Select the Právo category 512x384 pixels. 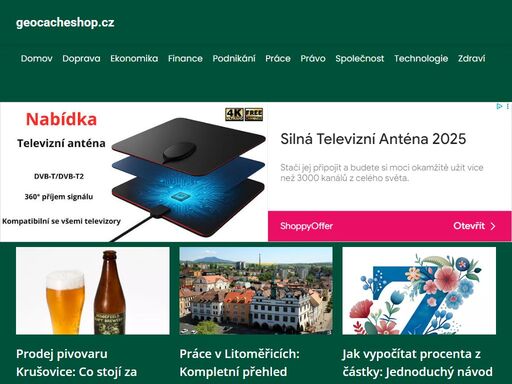(313, 59)
